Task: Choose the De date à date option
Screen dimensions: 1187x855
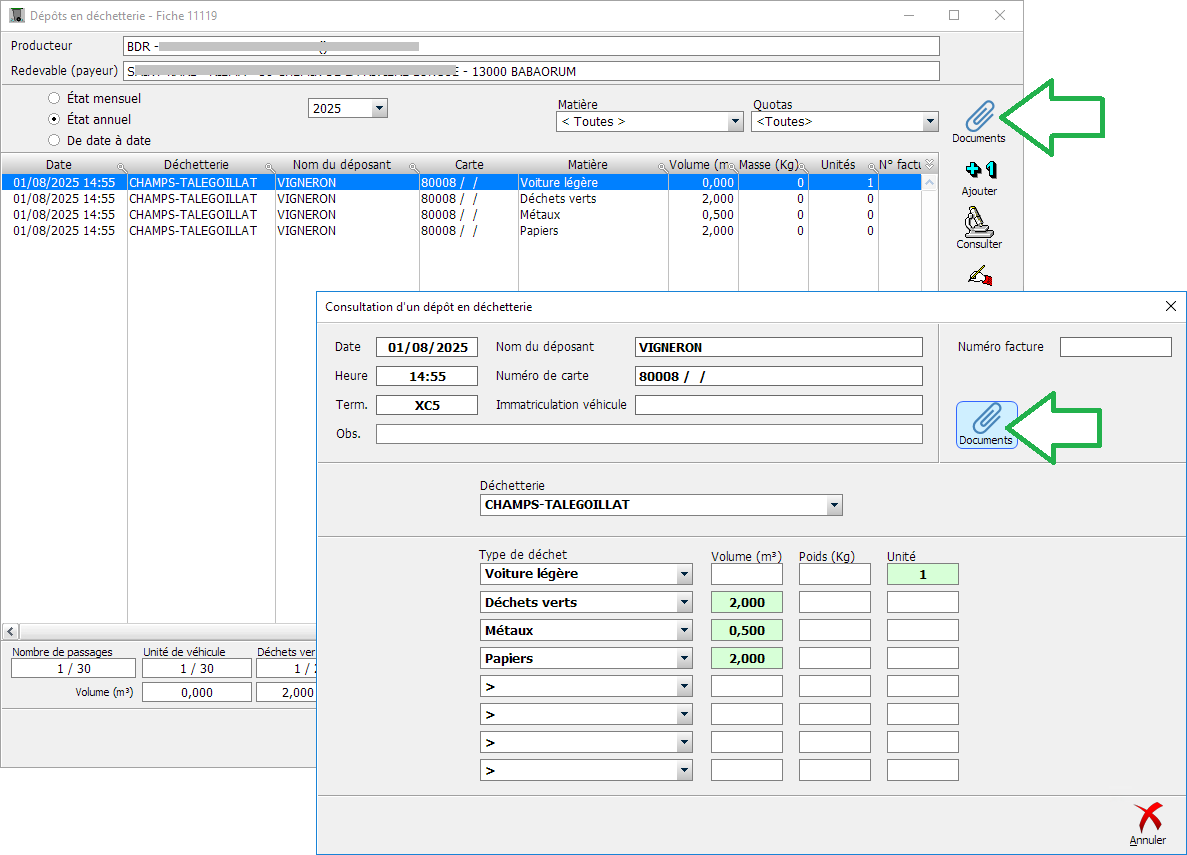Action: point(54,141)
